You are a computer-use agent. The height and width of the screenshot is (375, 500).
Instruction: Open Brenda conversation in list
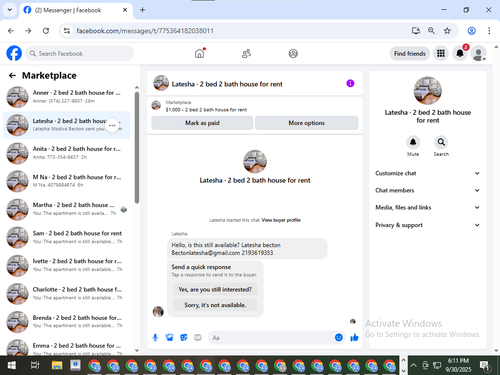pos(67,322)
